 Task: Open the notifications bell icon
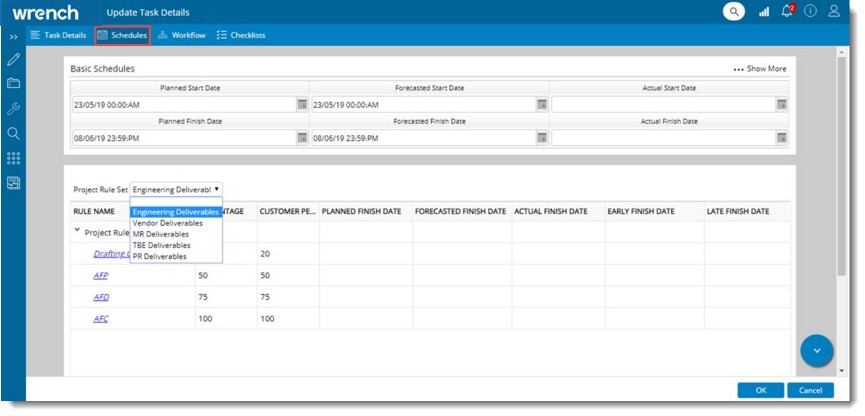[x=787, y=12]
